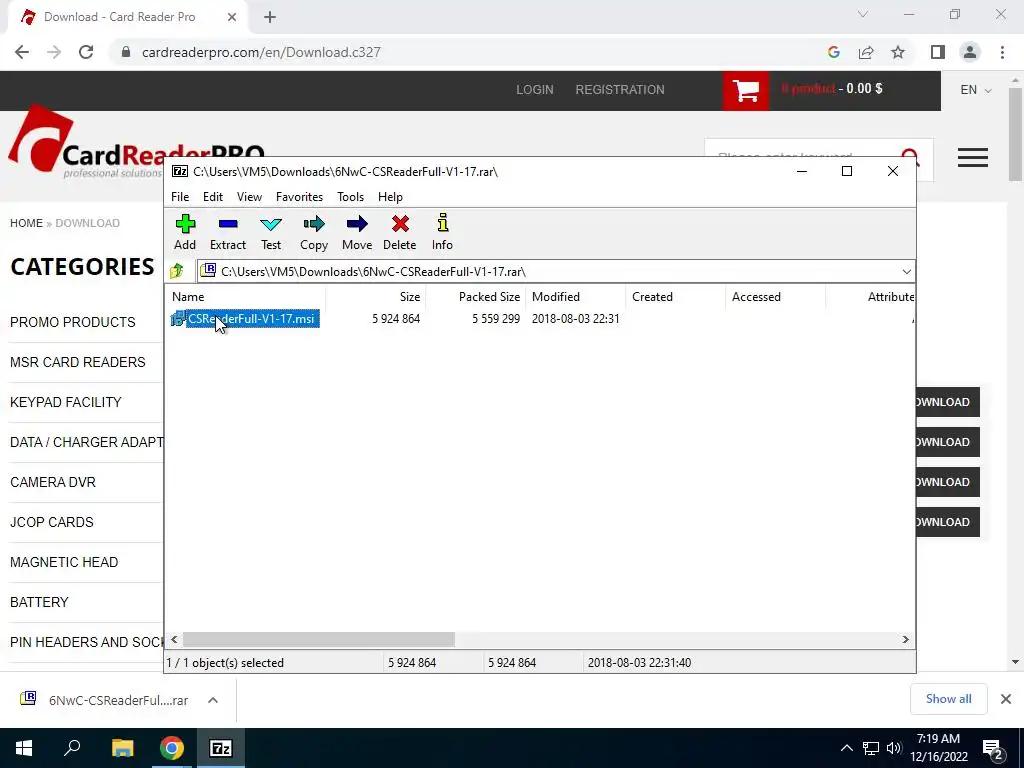Open the notification center icon
This screenshot has height=768, width=1024.
coord(992,748)
